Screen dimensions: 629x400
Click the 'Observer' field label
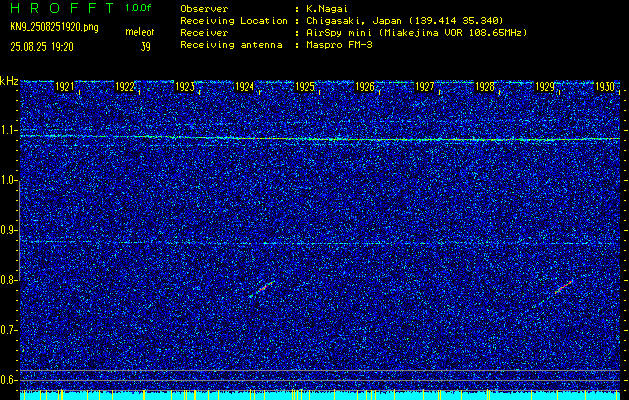[204, 9]
